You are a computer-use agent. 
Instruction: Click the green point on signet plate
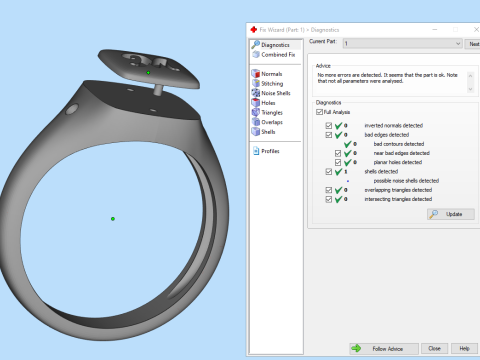tap(148, 73)
